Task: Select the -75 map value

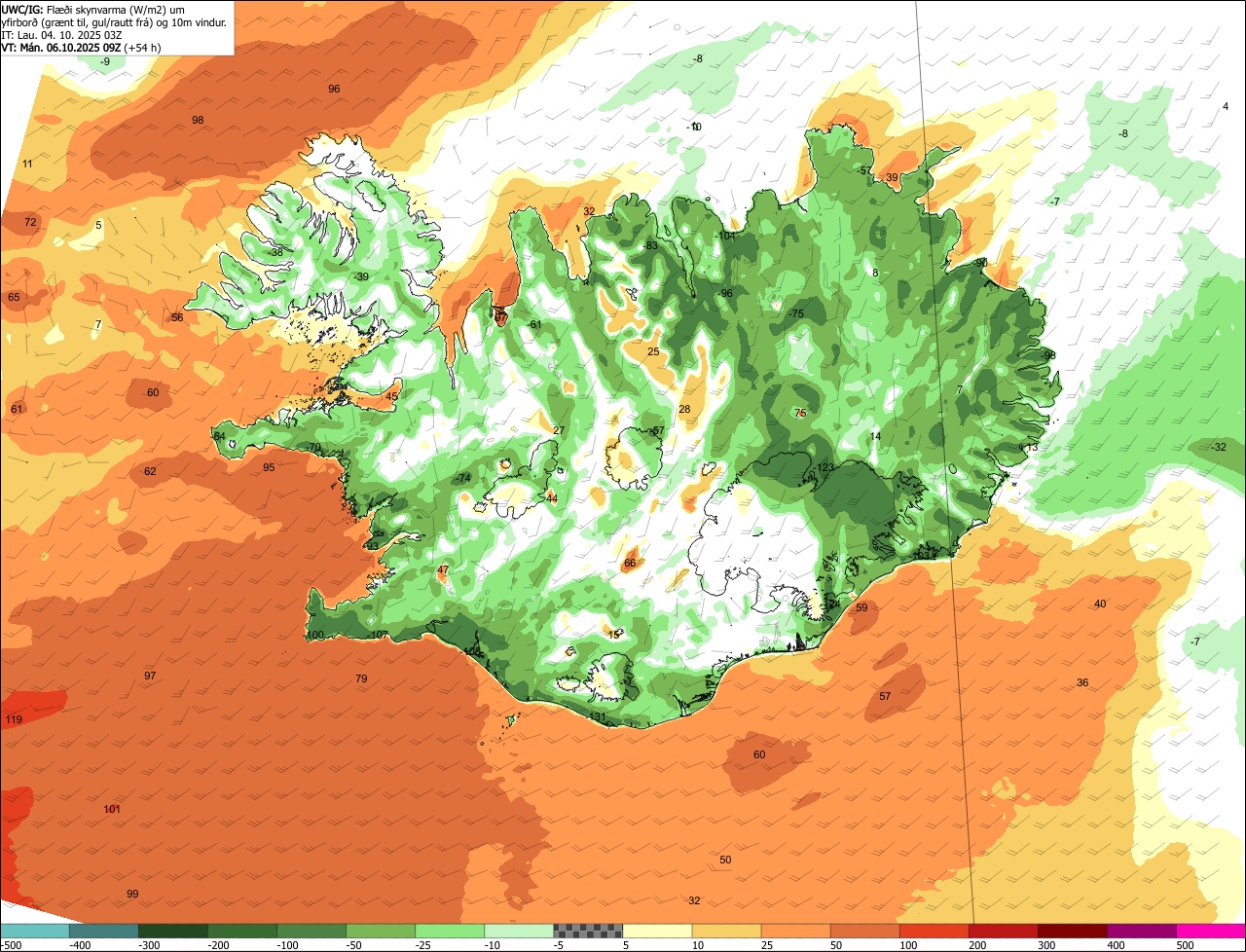Action: pyautogui.click(x=795, y=313)
